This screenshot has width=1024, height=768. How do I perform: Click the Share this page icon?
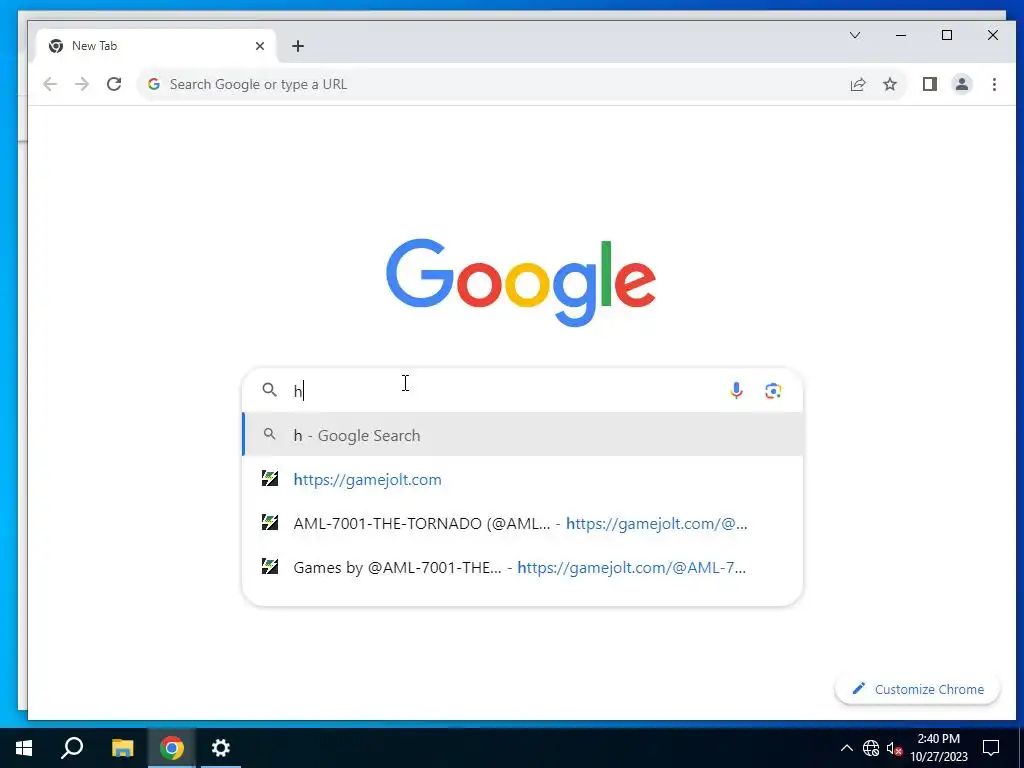[857, 84]
